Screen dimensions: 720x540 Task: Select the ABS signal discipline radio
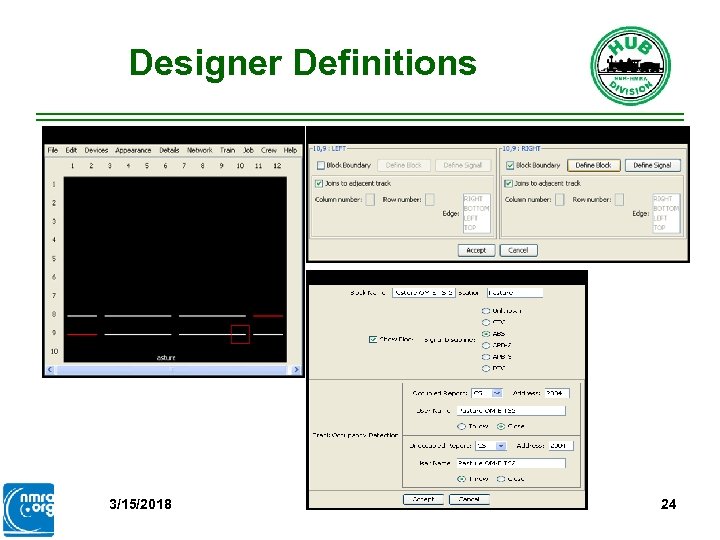pyautogui.click(x=486, y=334)
